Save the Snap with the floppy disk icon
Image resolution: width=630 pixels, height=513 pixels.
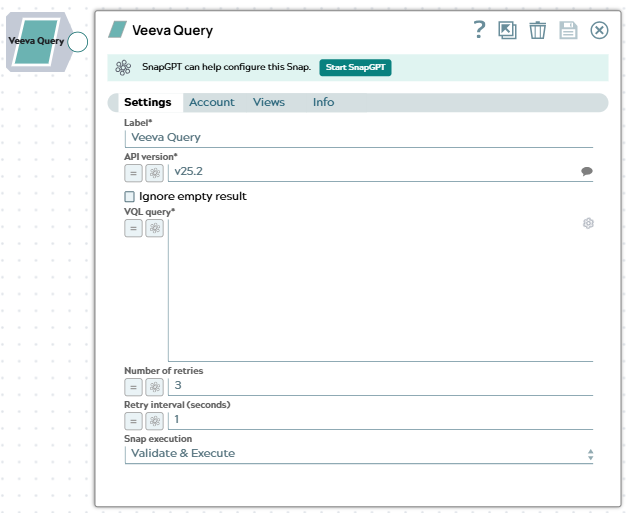[568, 30]
